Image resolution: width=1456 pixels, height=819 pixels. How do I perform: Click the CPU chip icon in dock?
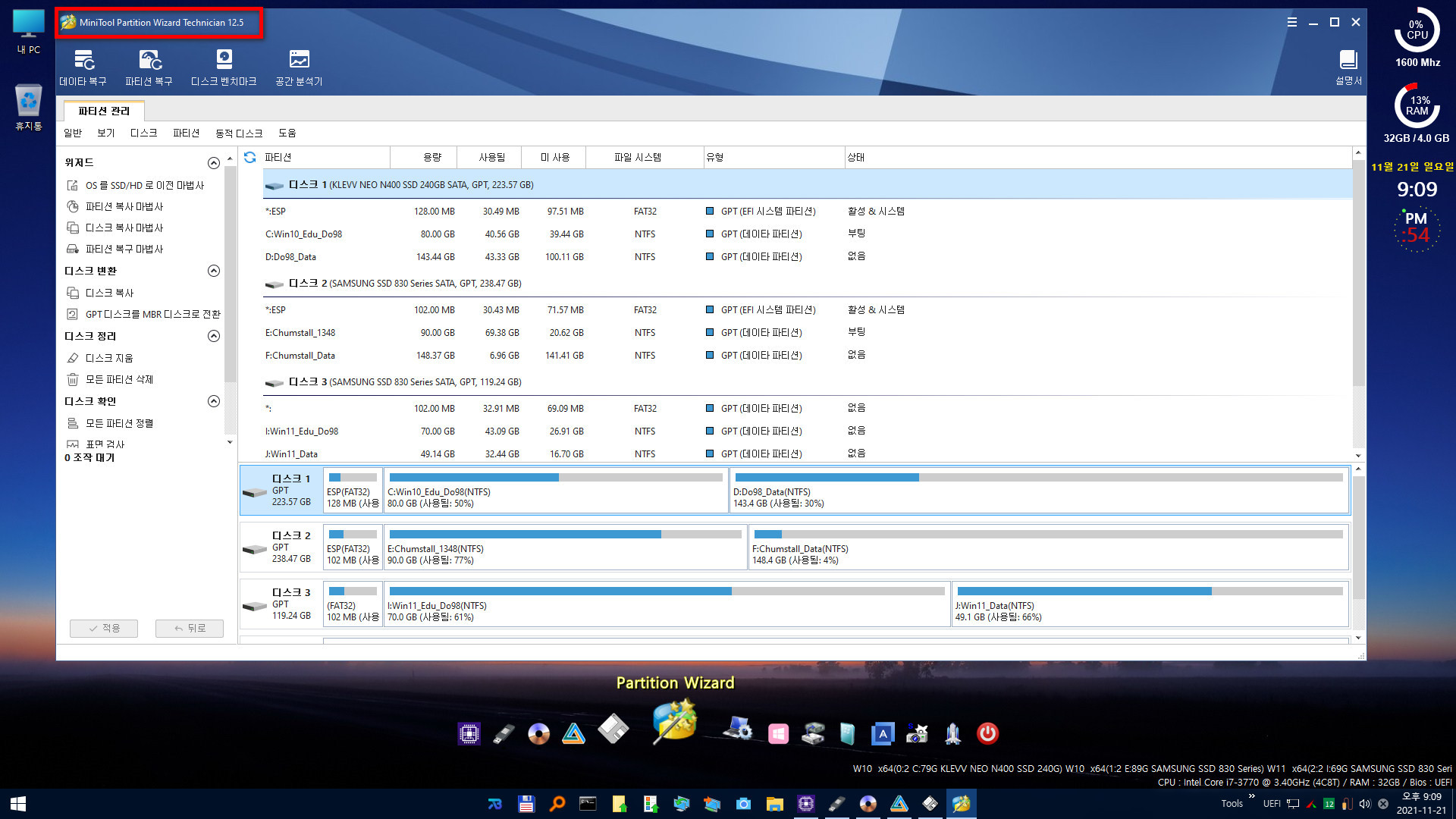pyautogui.click(x=469, y=733)
